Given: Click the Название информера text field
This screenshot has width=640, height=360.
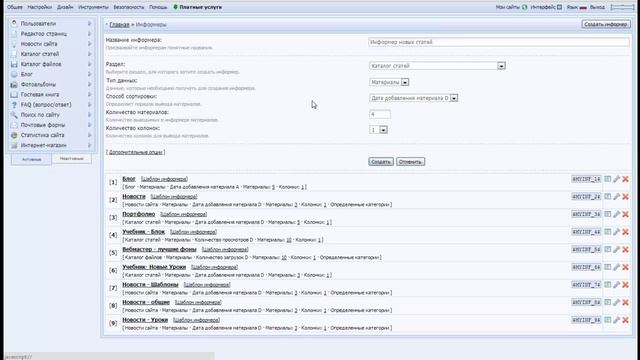Looking at the screenshot, I should tap(499, 42).
